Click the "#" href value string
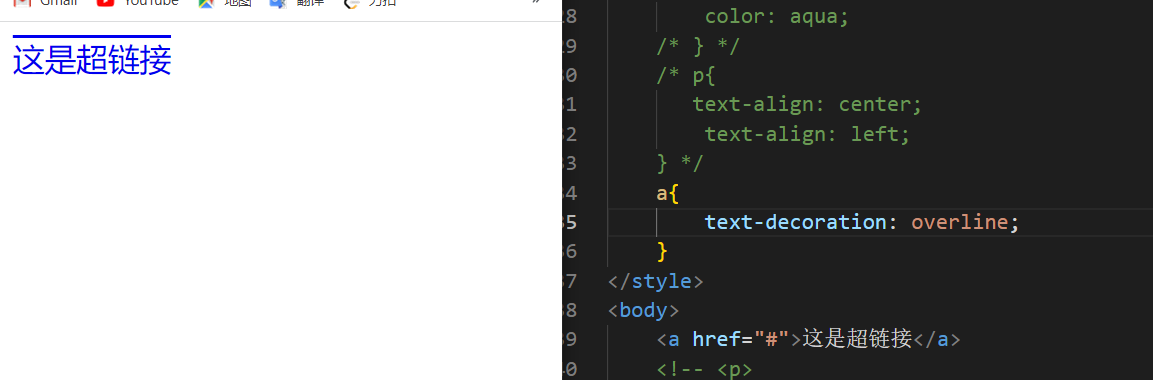The height and width of the screenshot is (380, 1153). click(771, 339)
